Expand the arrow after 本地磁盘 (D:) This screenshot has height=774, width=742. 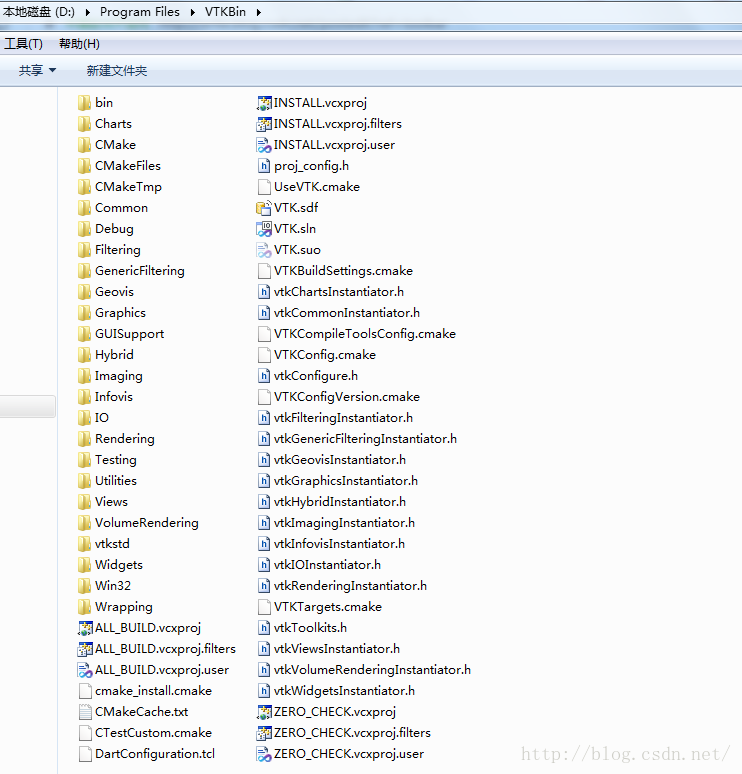pos(87,12)
